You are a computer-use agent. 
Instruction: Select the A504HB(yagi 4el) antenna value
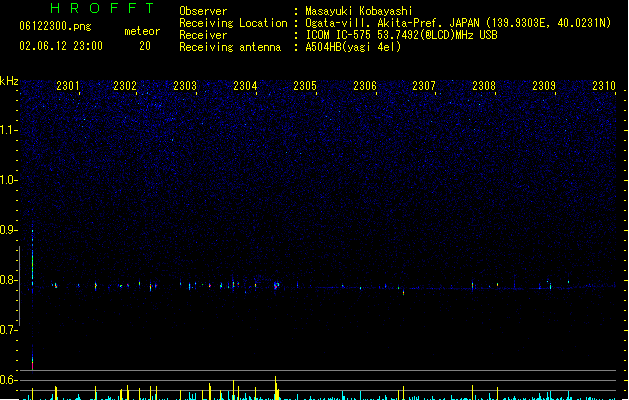353,47
